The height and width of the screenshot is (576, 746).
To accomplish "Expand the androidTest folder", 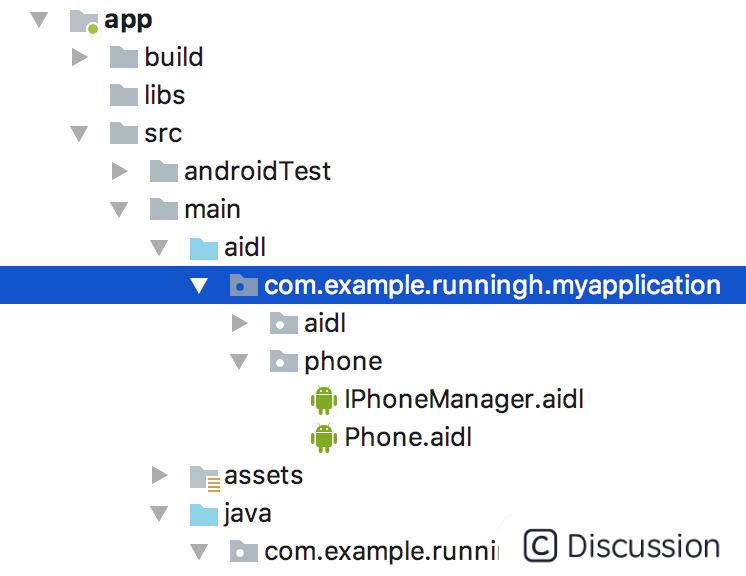I will (x=119, y=171).
